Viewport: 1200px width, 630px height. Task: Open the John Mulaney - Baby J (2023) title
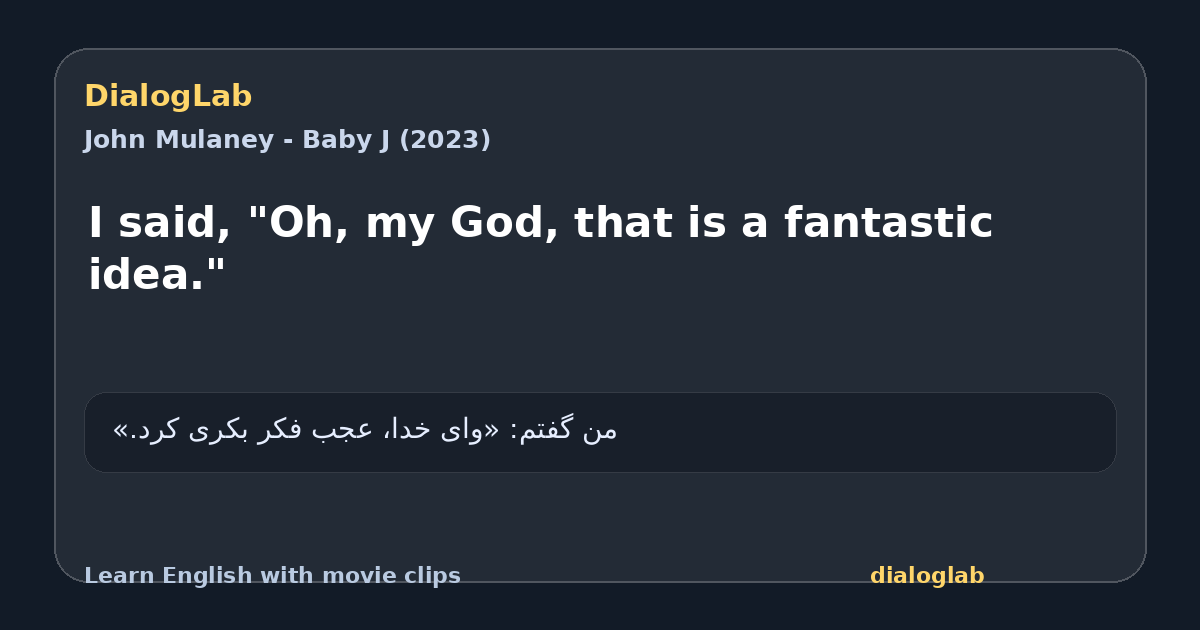287,140
